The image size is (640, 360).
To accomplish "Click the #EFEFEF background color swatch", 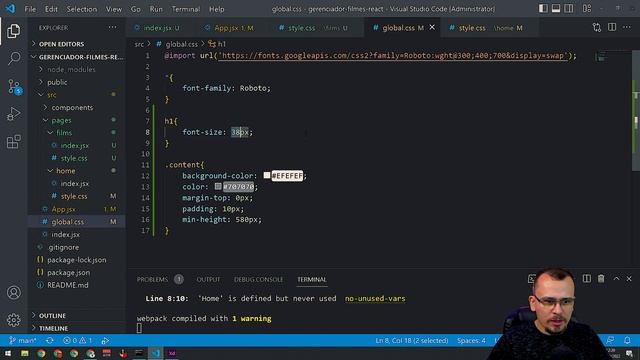I will pos(267,175).
